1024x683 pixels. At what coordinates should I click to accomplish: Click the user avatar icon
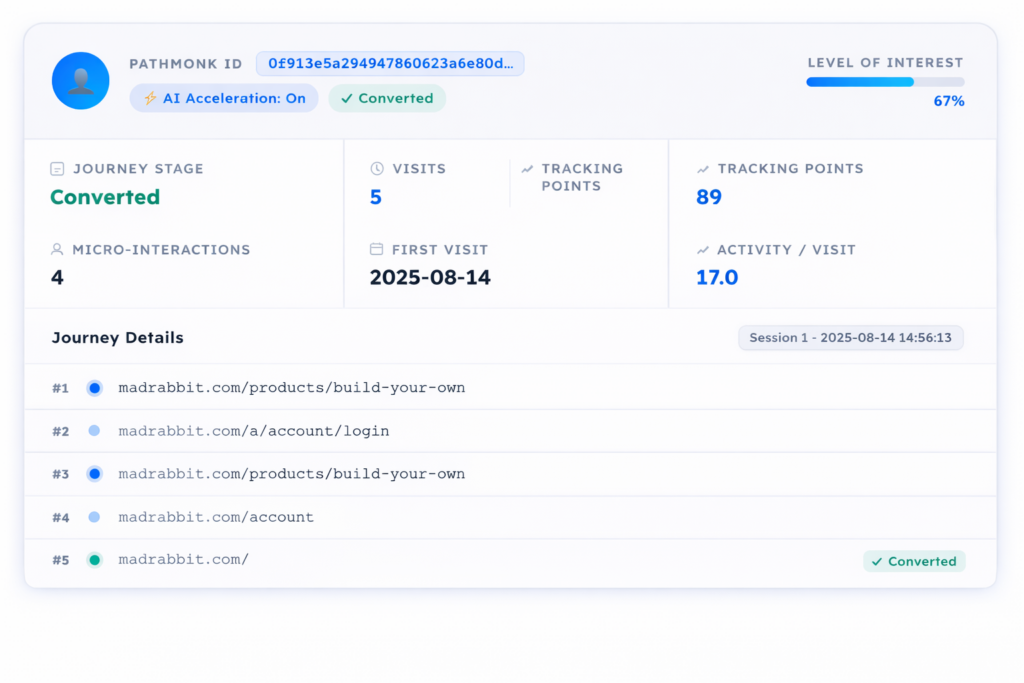(x=80, y=81)
